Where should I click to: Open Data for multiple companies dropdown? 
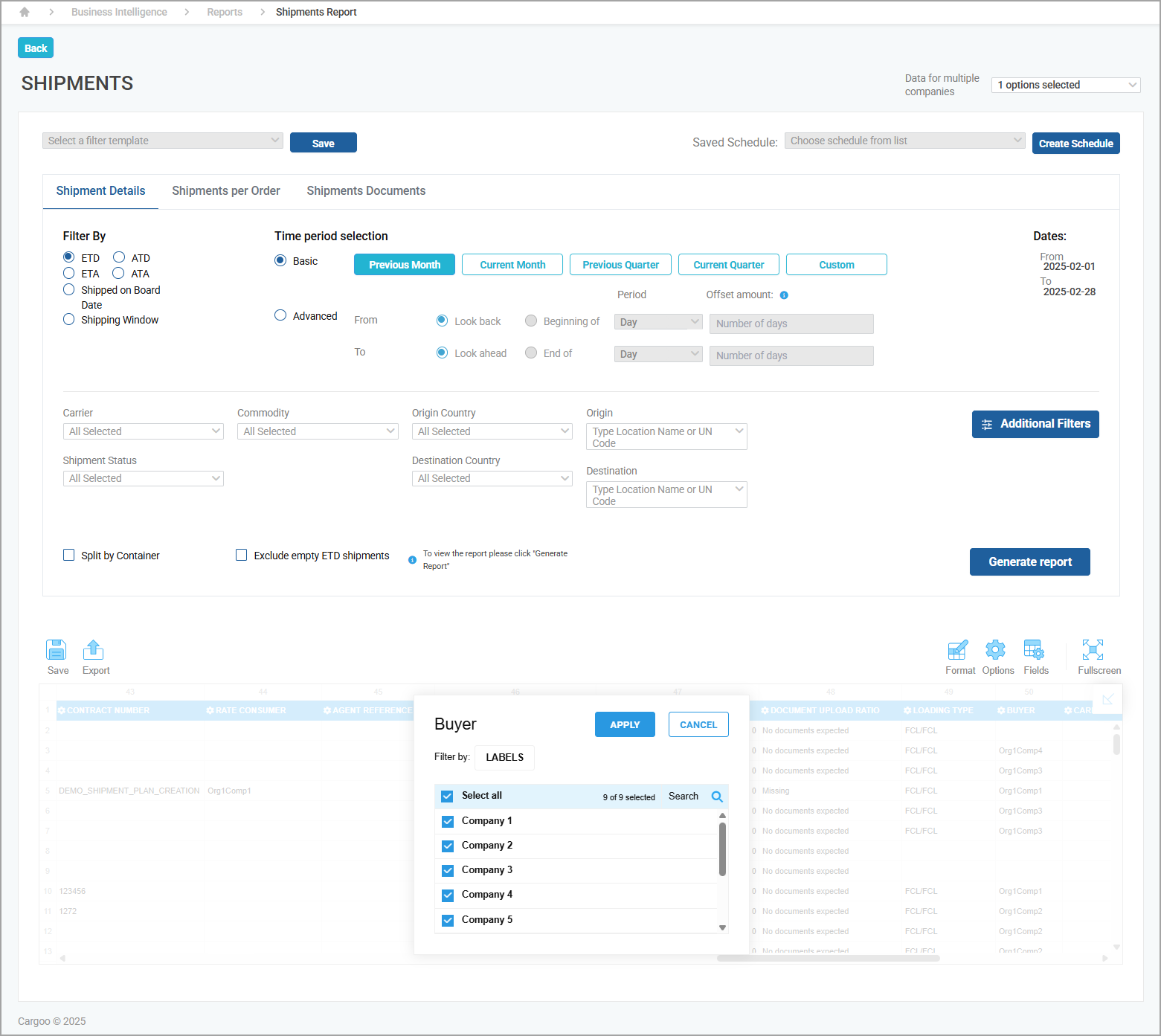pos(1066,85)
